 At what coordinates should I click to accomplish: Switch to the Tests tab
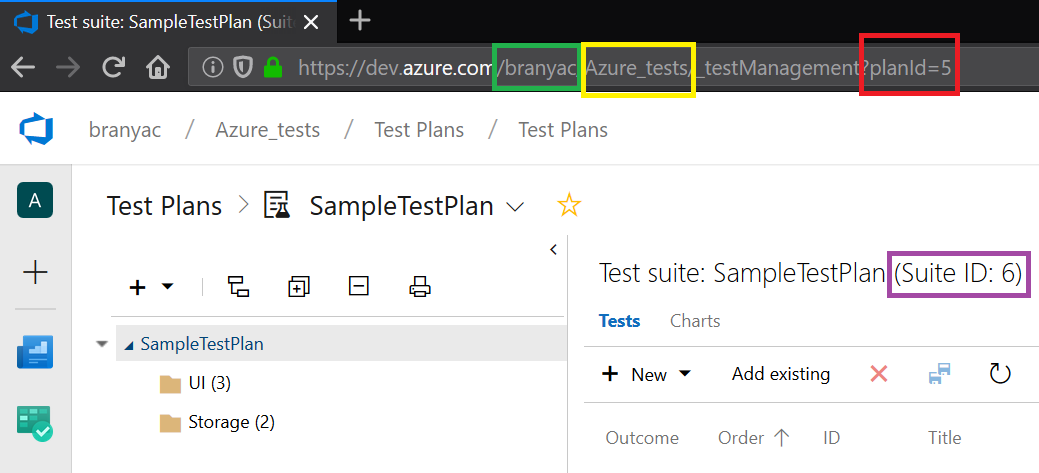click(620, 321)
